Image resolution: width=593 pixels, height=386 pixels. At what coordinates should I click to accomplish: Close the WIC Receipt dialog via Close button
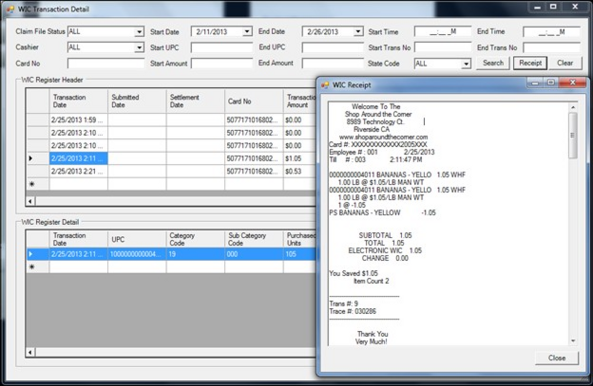[557, 358]
